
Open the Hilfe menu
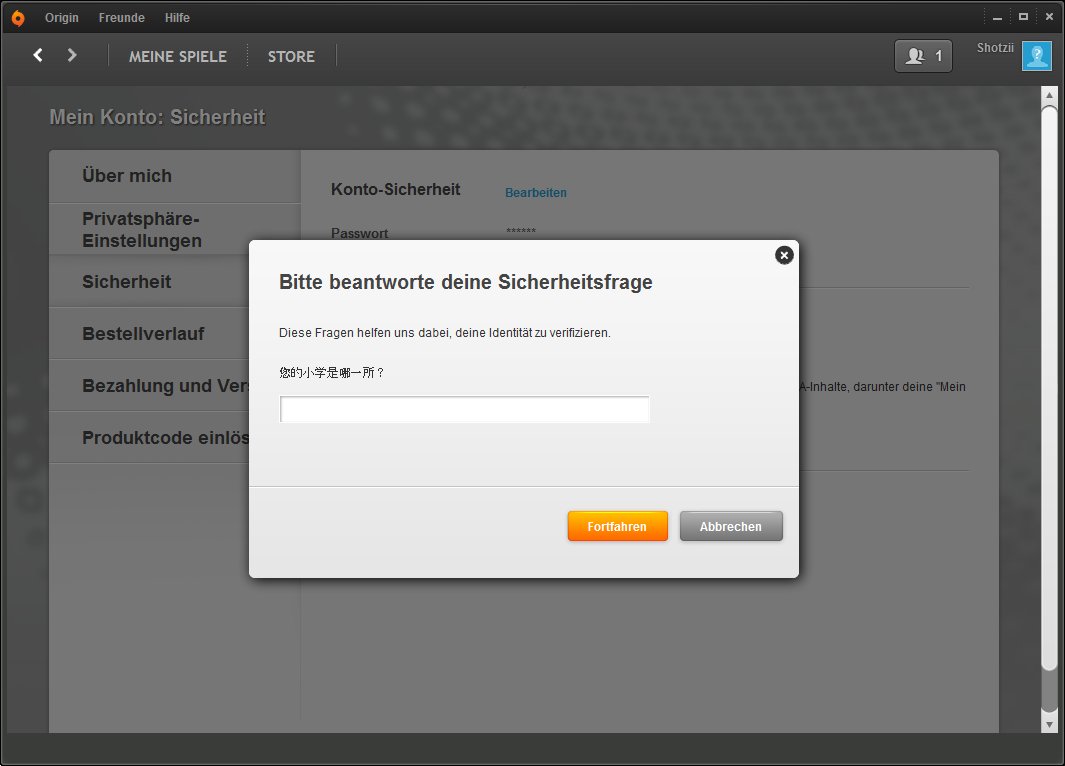(177, 18)
